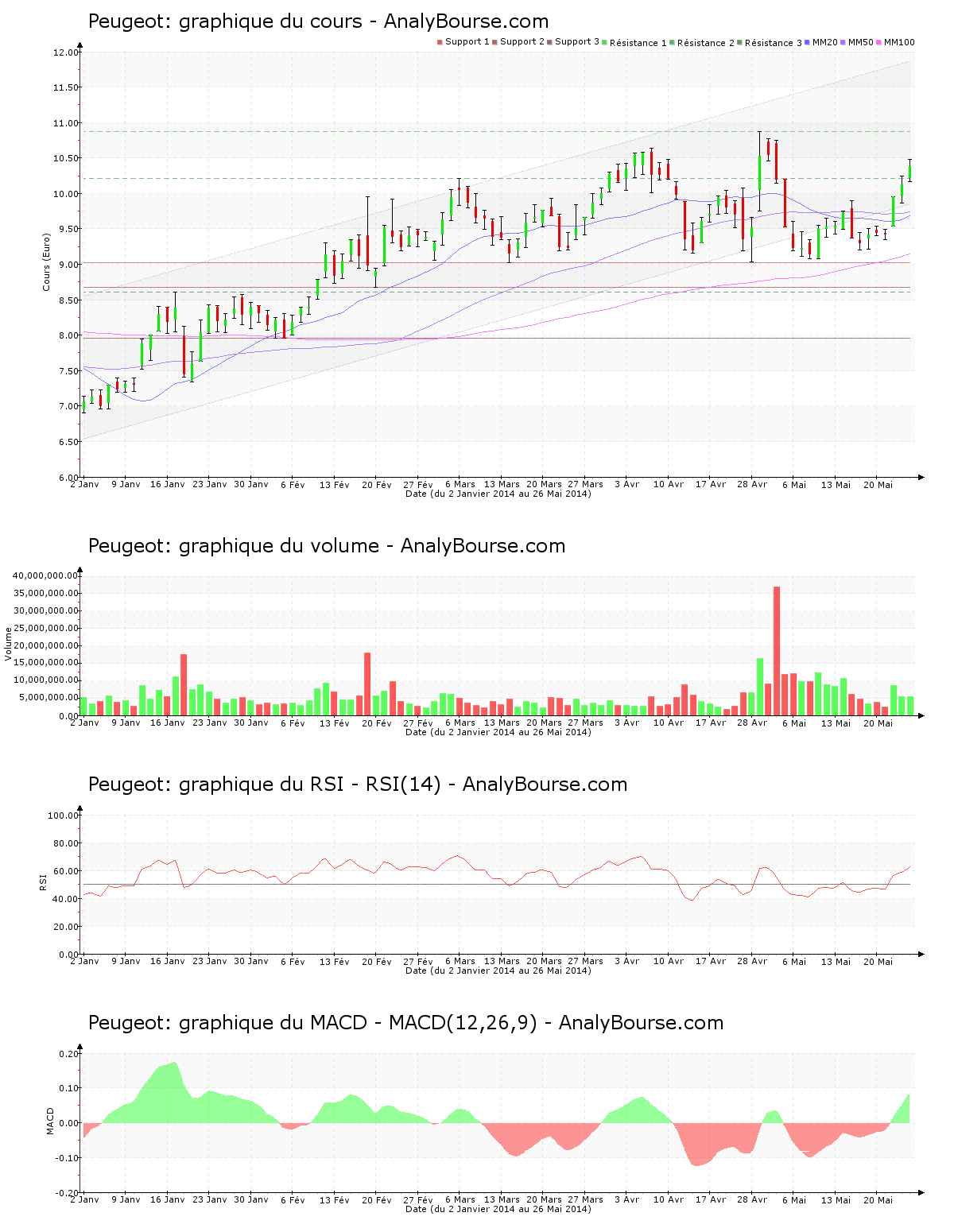This screenshot has height=1232, width=954.
Task: Click the price chart x-axis end arrow
Action: pyautogui.click(x=921, y=477)
